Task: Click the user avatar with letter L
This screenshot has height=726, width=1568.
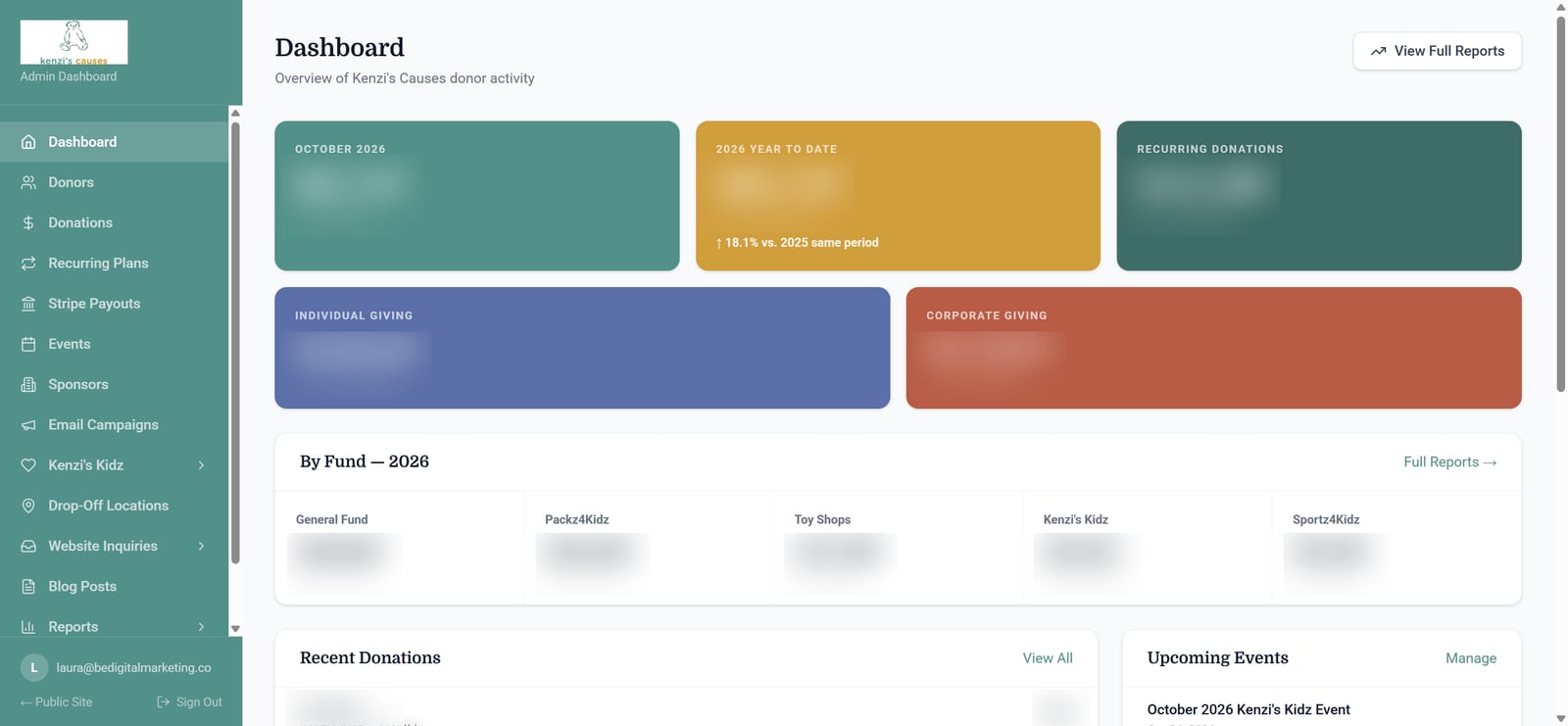Action: [34, 667]
